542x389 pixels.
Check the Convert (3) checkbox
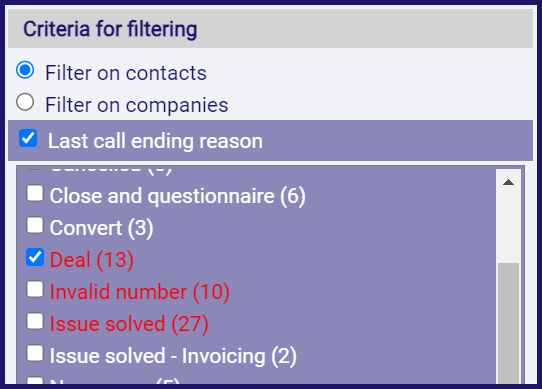35,225
